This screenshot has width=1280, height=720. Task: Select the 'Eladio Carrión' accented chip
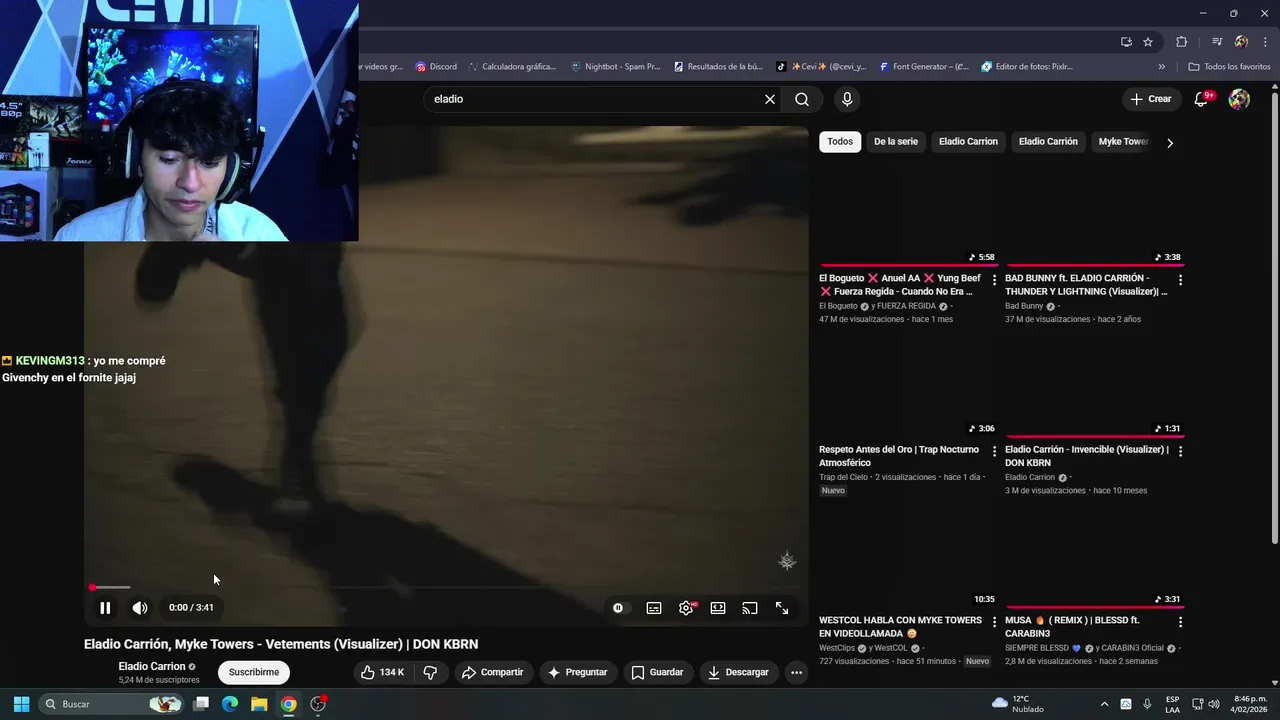1048,142
